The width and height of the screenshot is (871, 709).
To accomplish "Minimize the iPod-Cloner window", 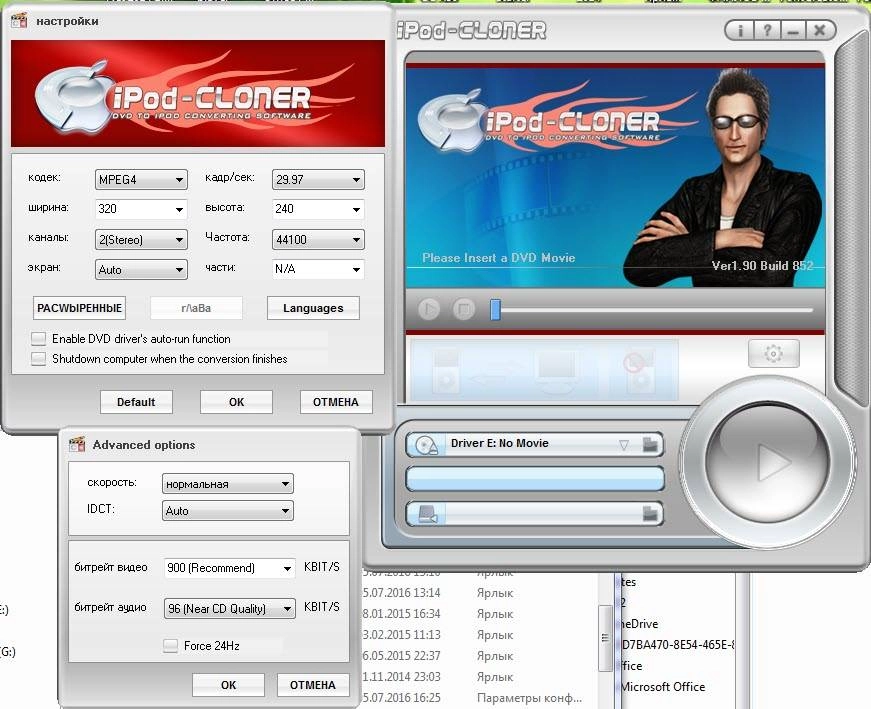I will pyautogui.click(x=793, y=31).
